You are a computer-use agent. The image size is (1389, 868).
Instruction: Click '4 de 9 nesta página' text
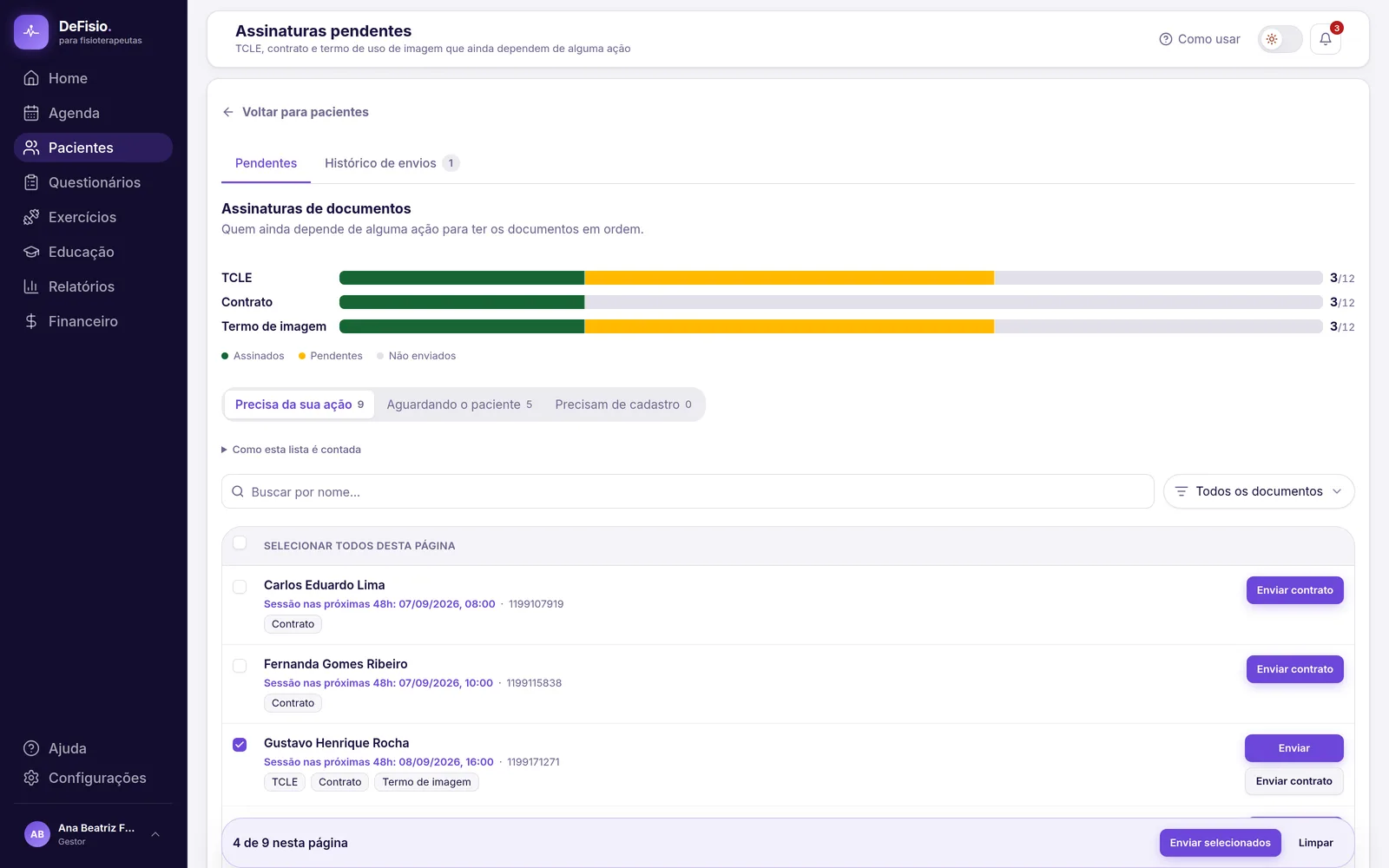click(x=290, y=843)
